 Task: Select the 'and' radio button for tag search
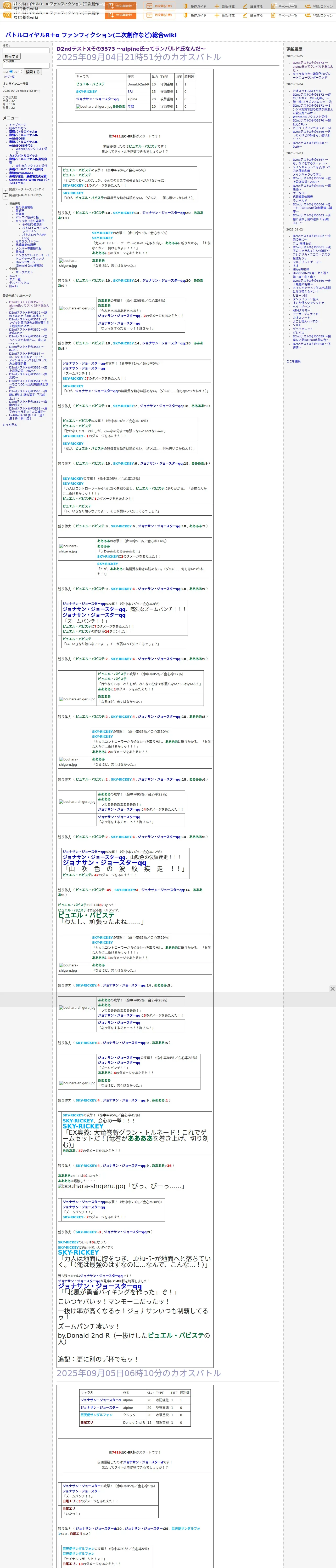(x=11, y=71)
